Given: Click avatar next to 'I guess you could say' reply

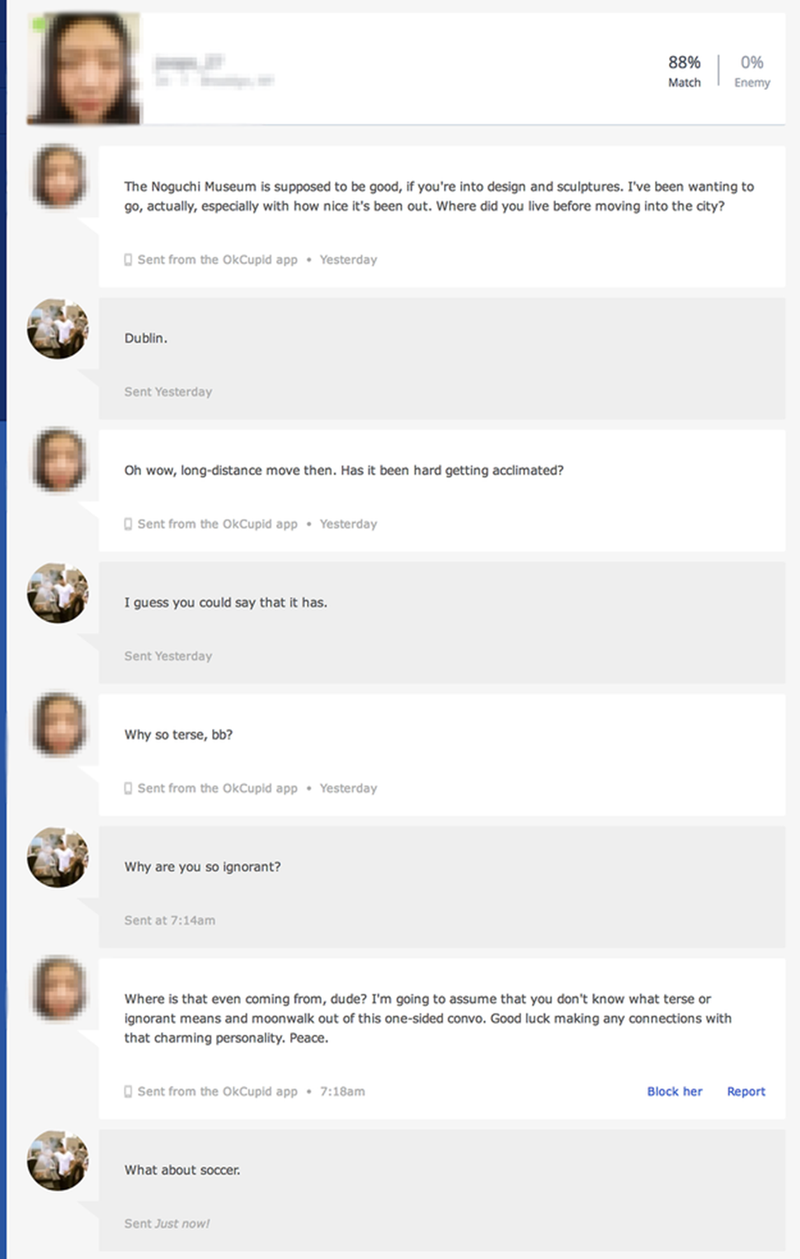Looking at the screenshot, I should (x=58, y=593).
